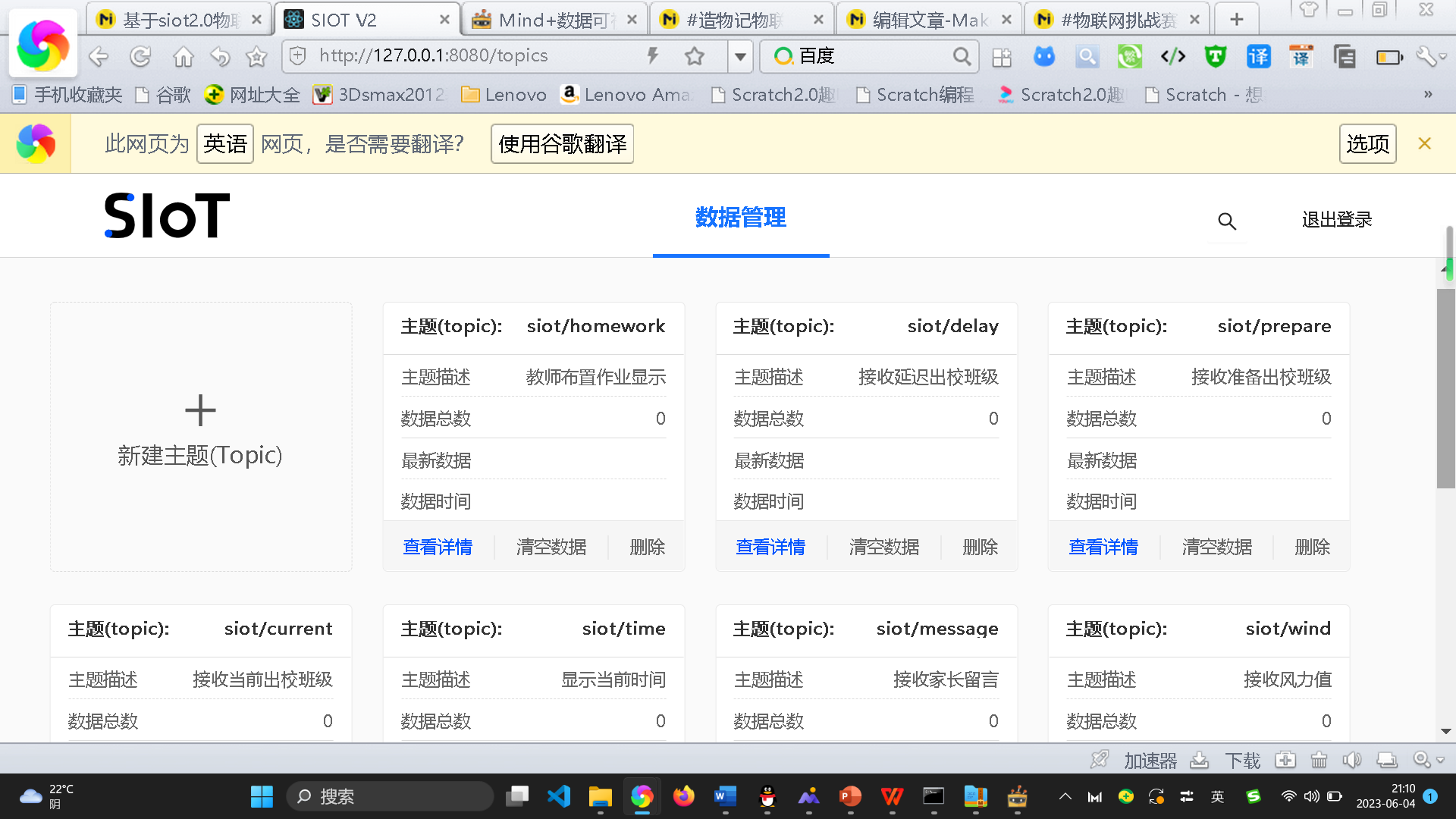1456x819 pixels.
Task: Reload the page with refresh icon
Action: click(140, 56)
